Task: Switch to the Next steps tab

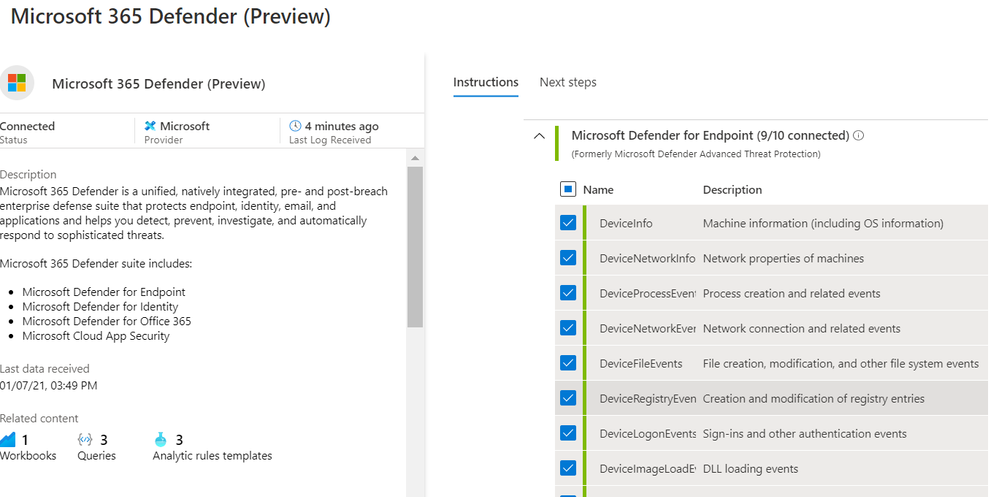Action: pyautogui.click(x=568, y=82)
